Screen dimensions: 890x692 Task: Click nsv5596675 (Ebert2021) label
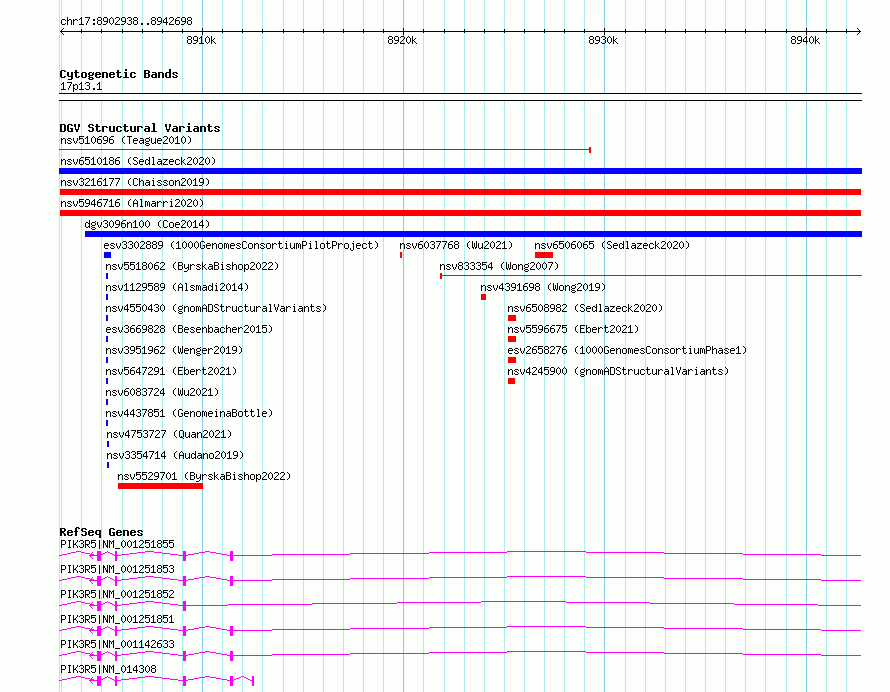[x=573, y=329]
